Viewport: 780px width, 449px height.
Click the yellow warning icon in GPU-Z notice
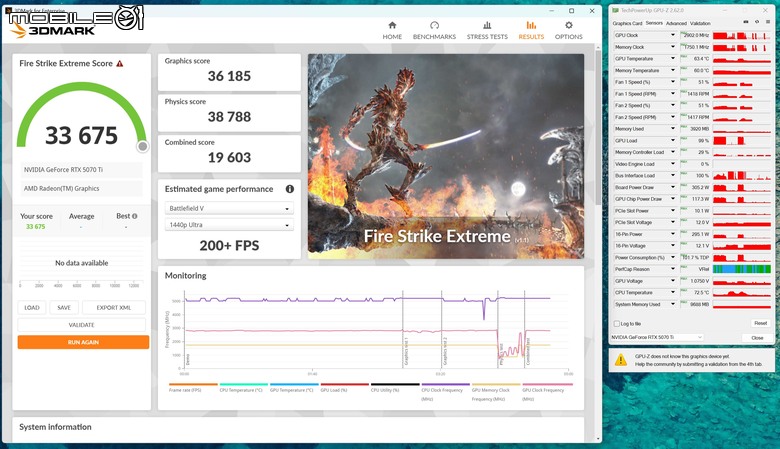pos(621,359)
